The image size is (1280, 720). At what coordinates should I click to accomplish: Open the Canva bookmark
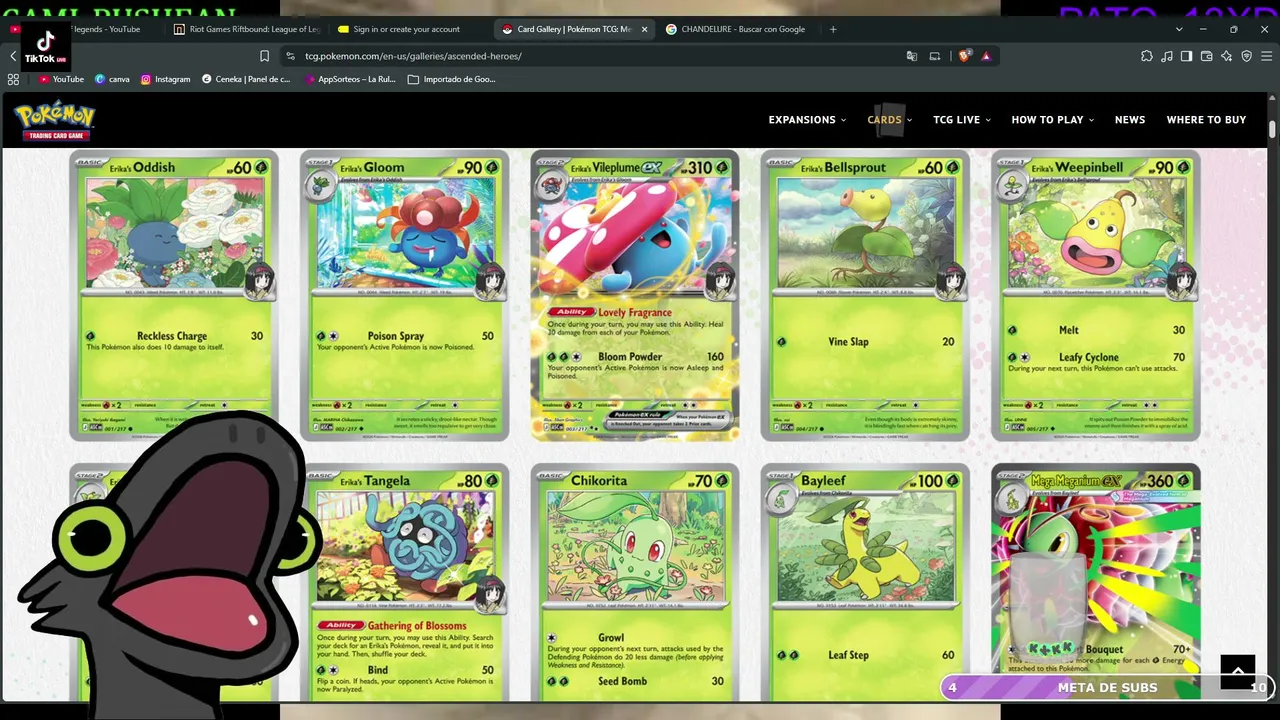click(112, 79)
